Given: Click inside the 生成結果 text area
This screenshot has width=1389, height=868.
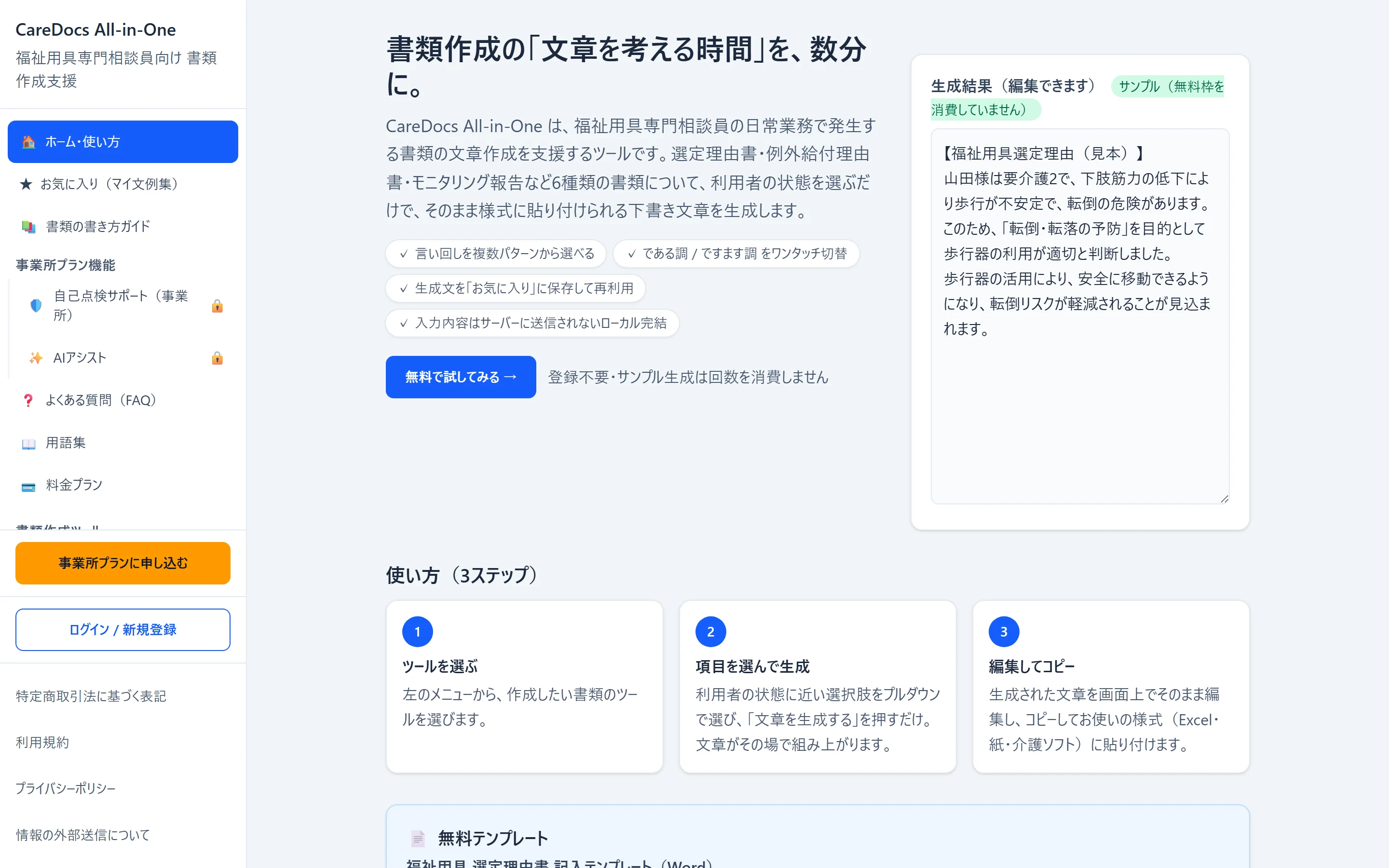Looking at the screenshot, I should coord(1080,316).
